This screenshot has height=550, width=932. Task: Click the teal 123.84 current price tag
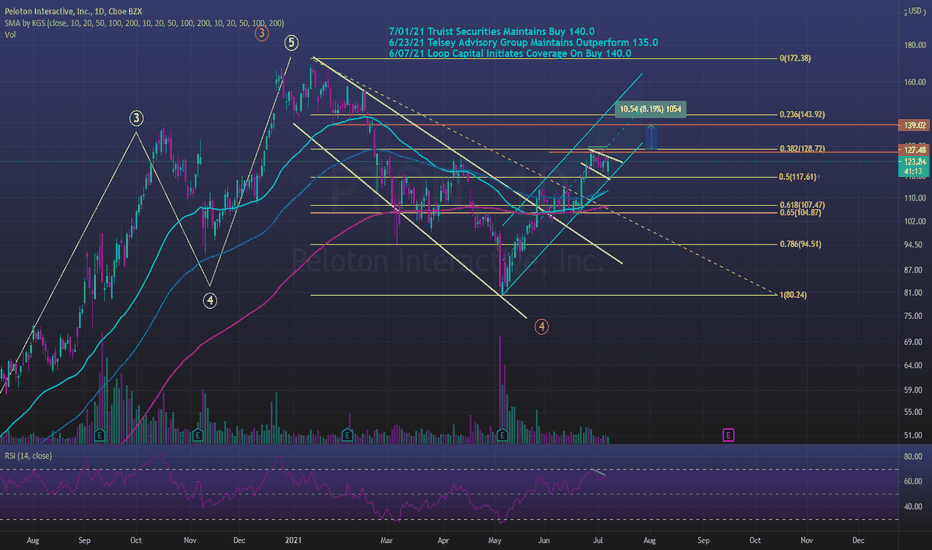[x=914, y=162]
